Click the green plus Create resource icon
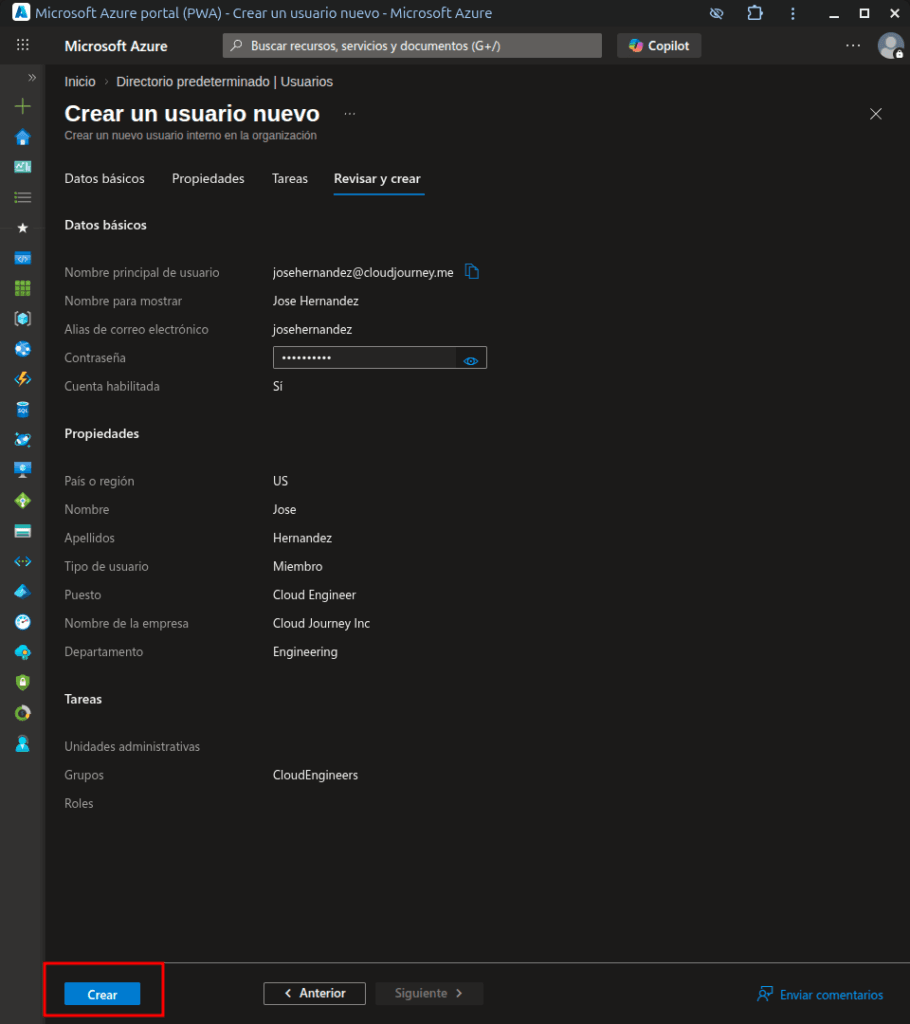910x1024 pixels. pyautogui.click(x=22, y=107)
